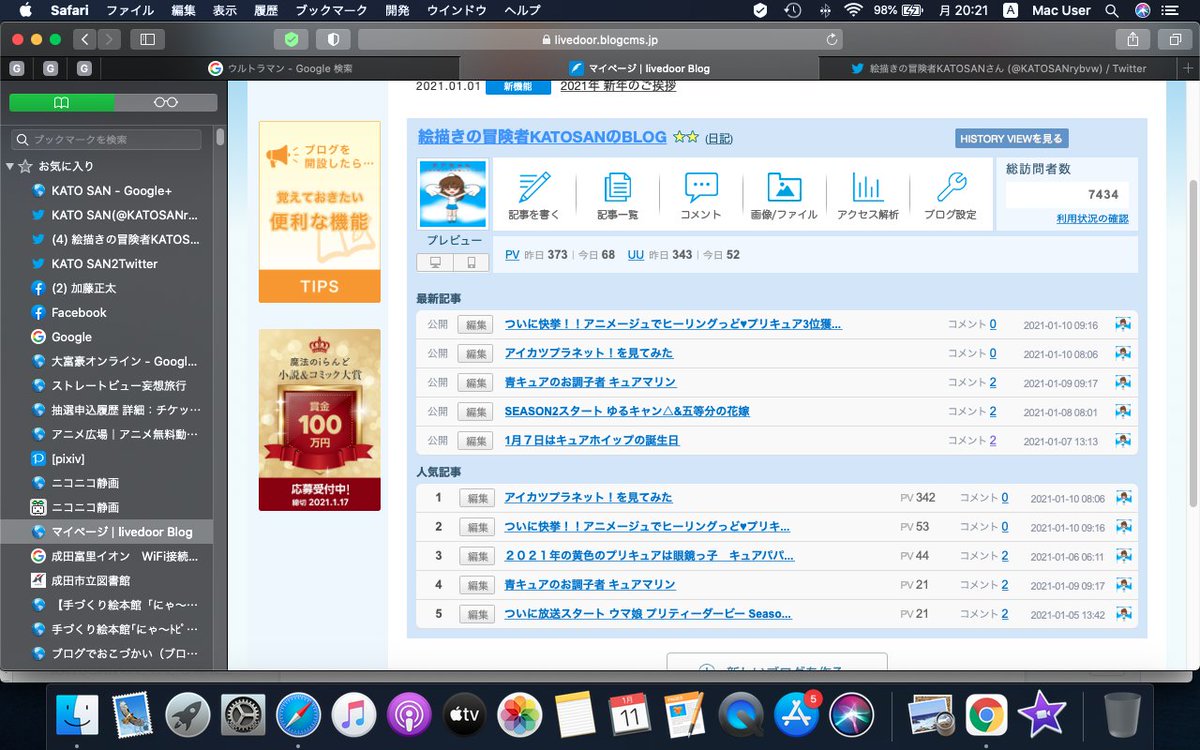Viewport: 1200px width, 750px height.
Task: Select the マイページ | livedoor Blog tab
Action: click(x=639, y=68)
